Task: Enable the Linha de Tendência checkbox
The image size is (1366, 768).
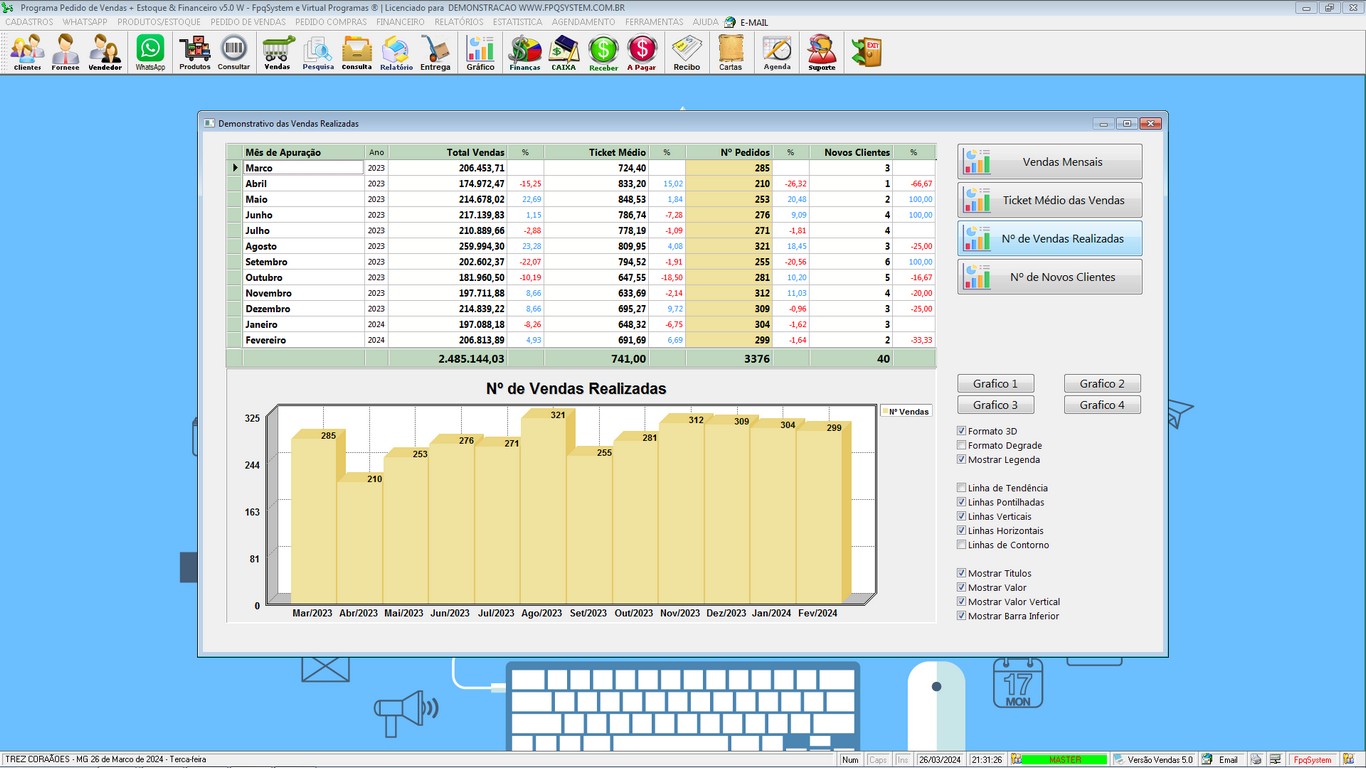Action: 962,488
